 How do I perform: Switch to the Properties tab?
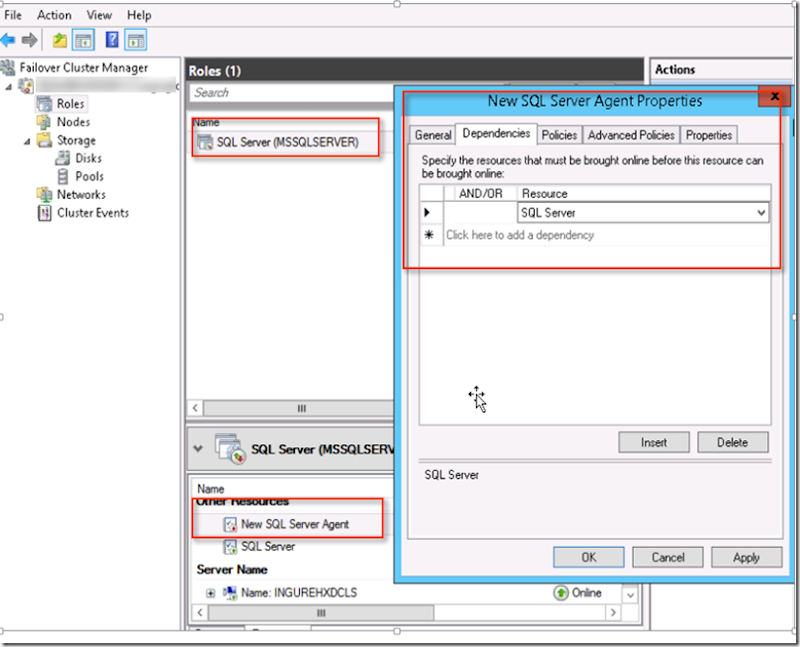coord(709,135)
